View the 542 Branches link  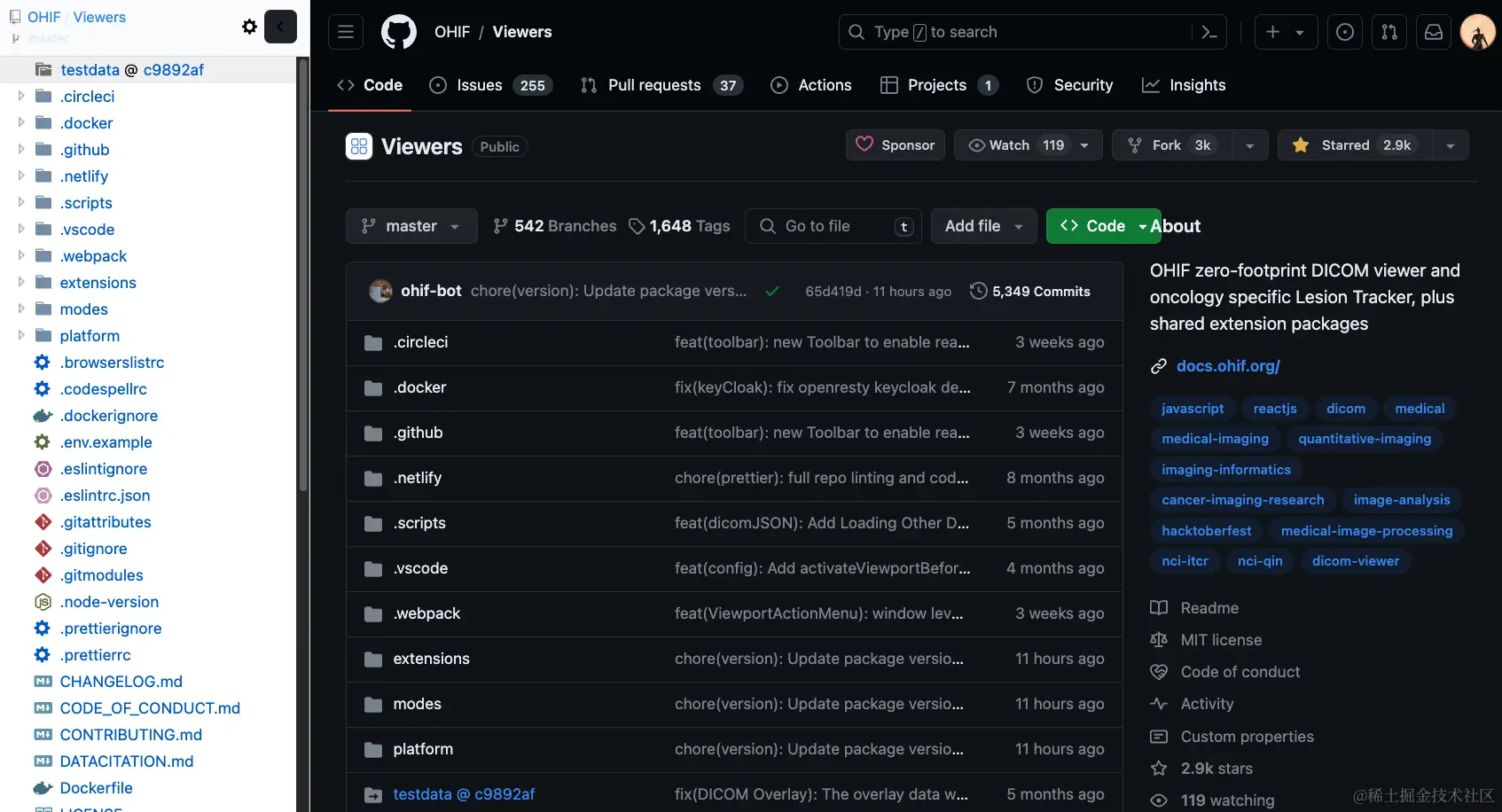(555, 226)
